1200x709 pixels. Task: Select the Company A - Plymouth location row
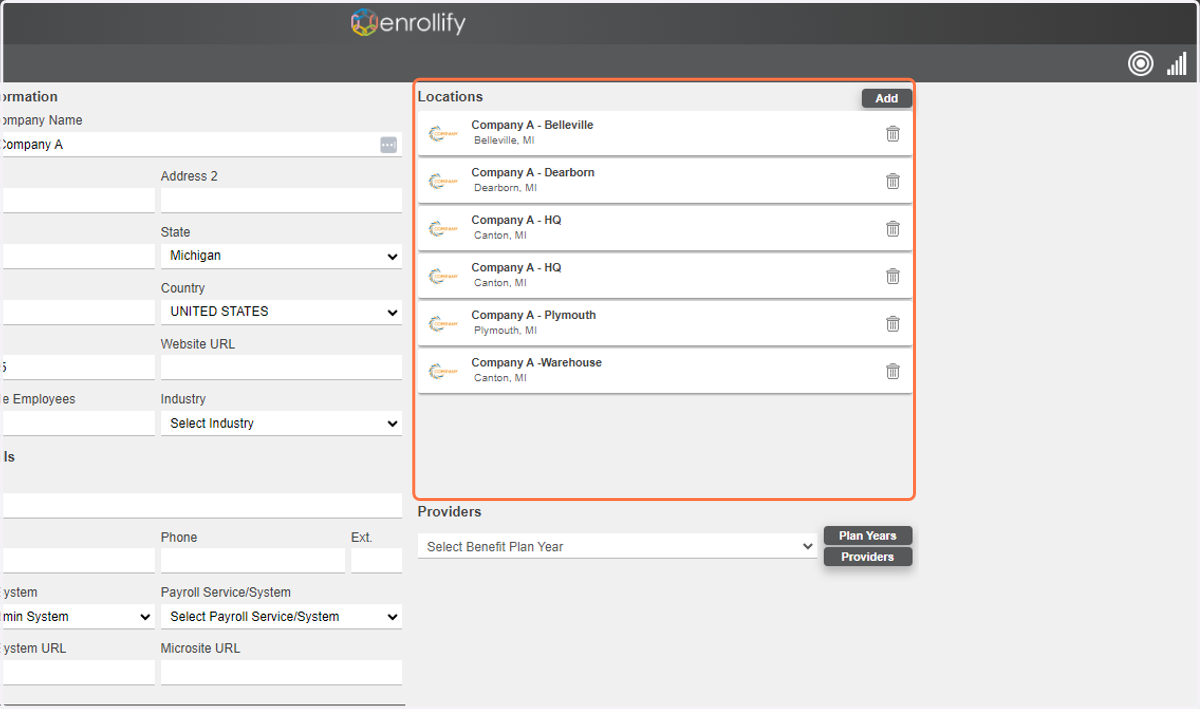(665, 323)
